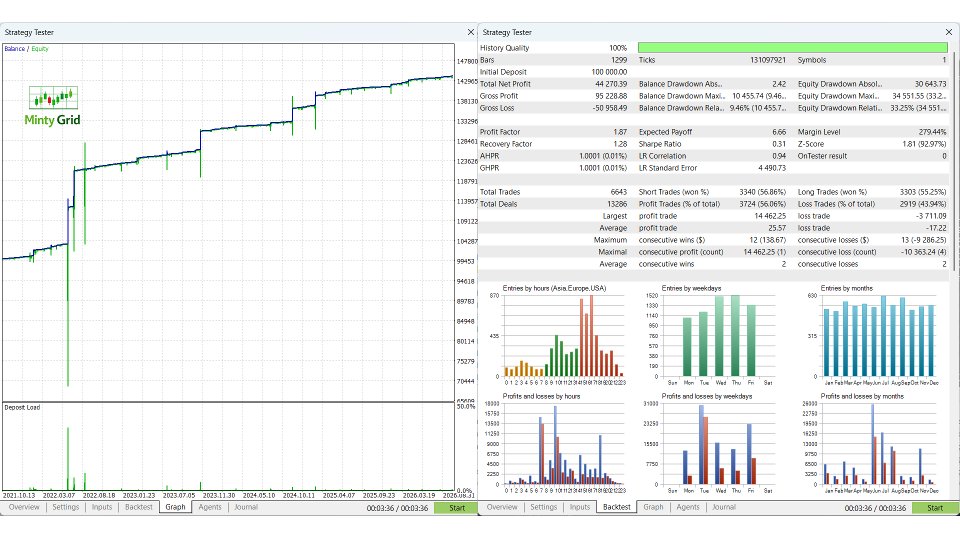Viewport: 960px width, 540px height.
Task: Click Sharpe Ratio value 0.31
Action: pyautogui.click(x=779, y=144)
